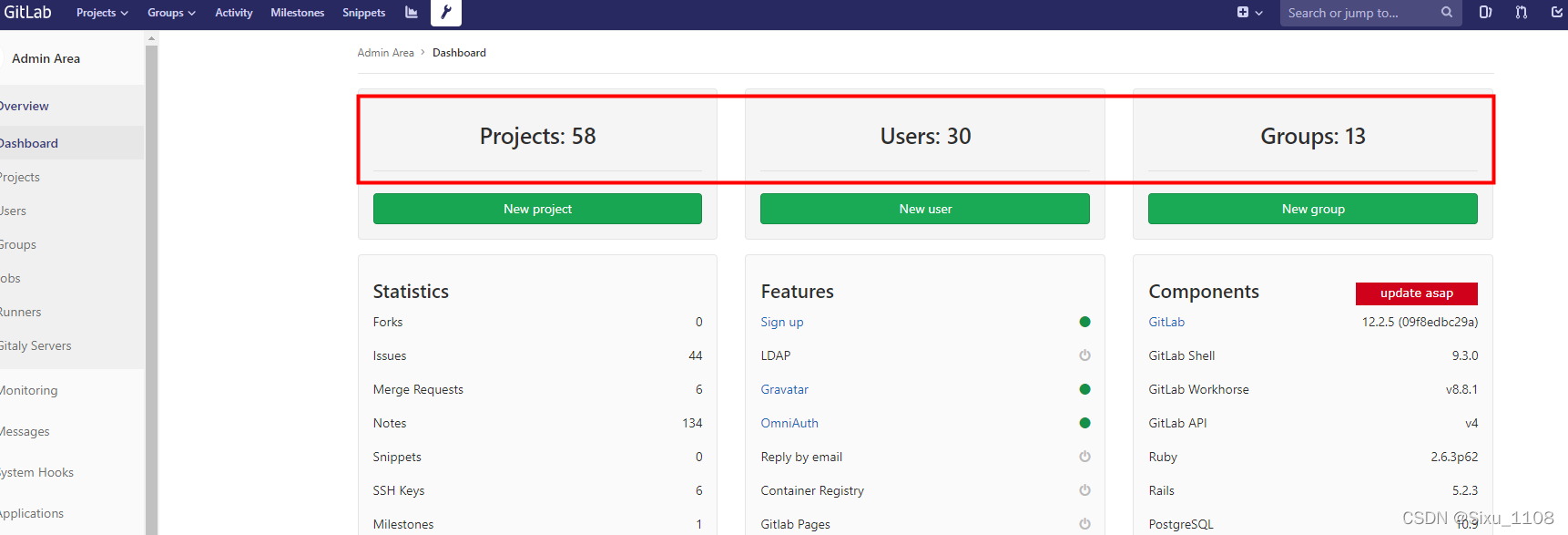Go to Groups in the sidebar
Screen dimensions: 1568x535
click(x=18, y=244)
